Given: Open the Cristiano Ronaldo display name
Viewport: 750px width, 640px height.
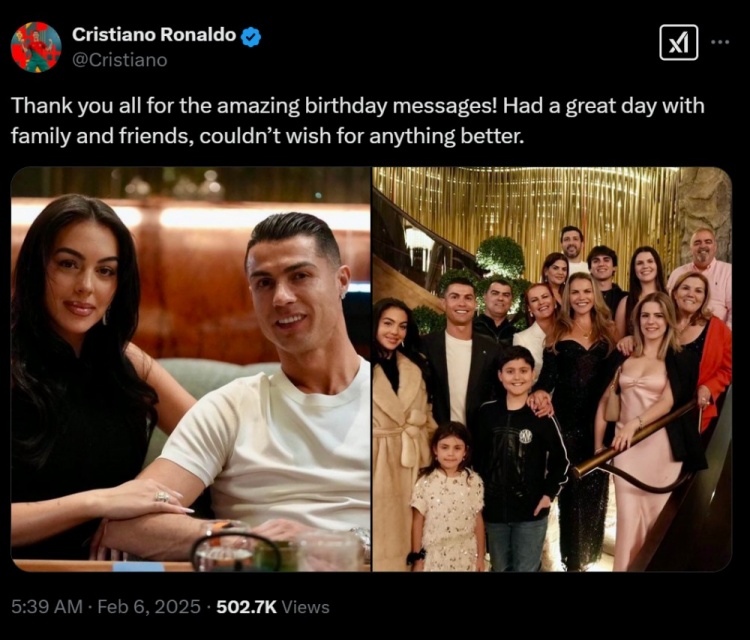Looking at the screenshot, I should [x=154, y=35].
